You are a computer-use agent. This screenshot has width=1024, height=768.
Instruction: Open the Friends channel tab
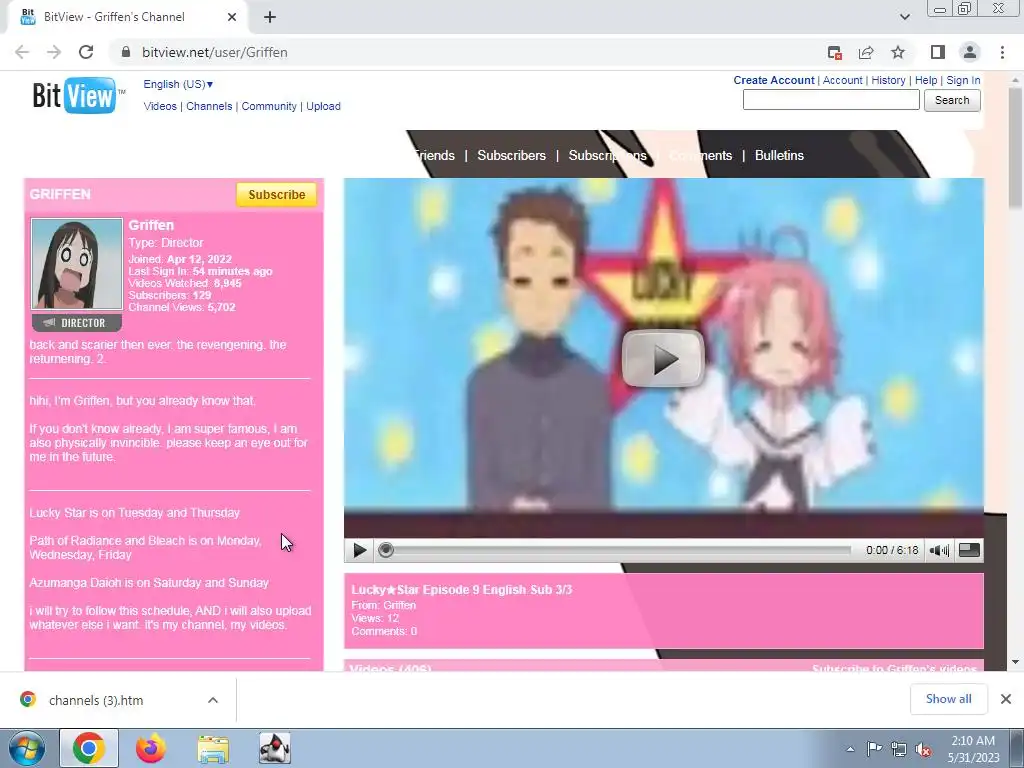(x=434, y=155)
